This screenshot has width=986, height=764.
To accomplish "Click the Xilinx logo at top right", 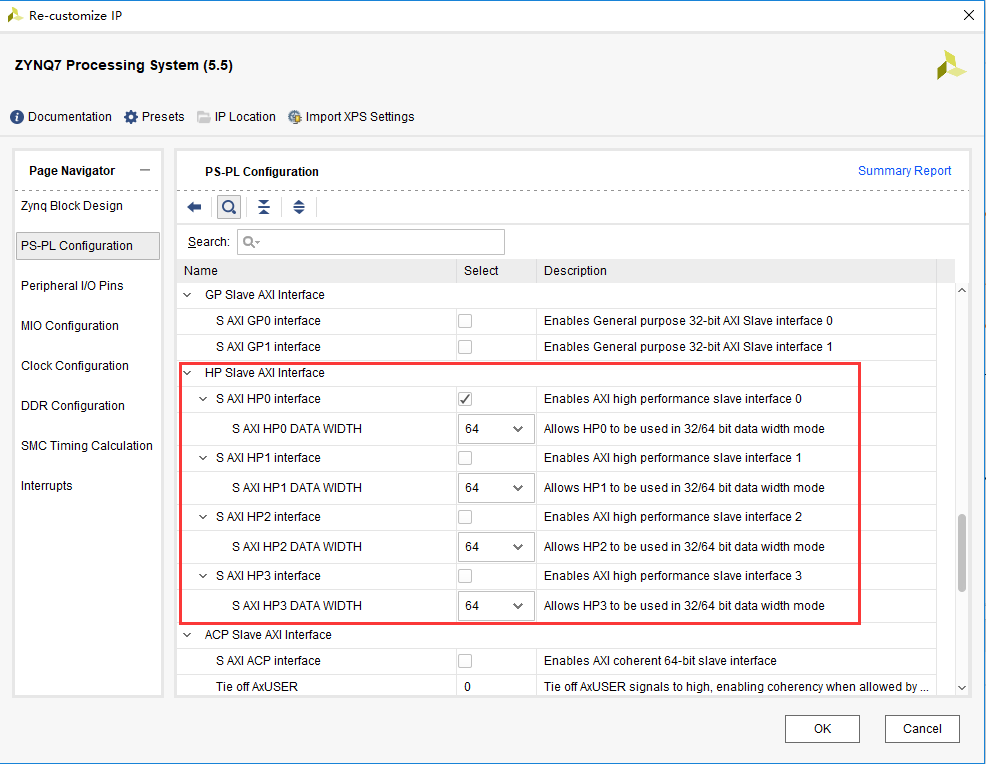I will (x=950, y=65).
